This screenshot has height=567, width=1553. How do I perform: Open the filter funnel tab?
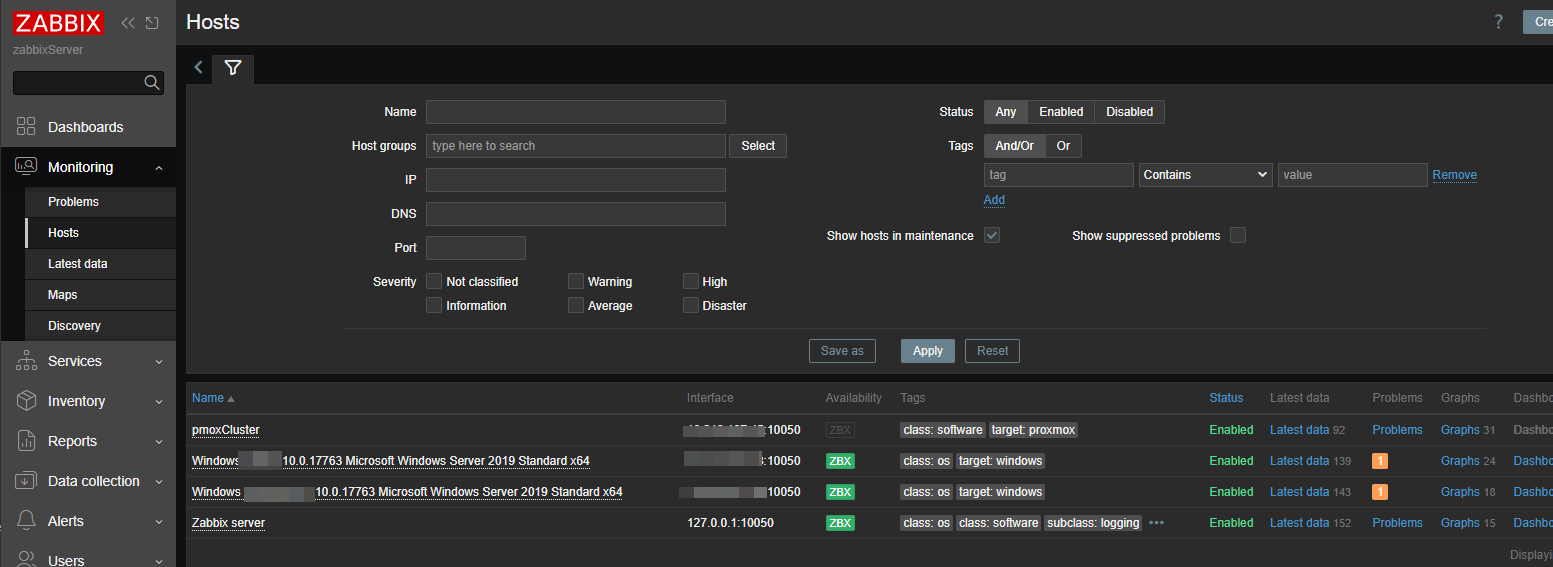(233, 68)
